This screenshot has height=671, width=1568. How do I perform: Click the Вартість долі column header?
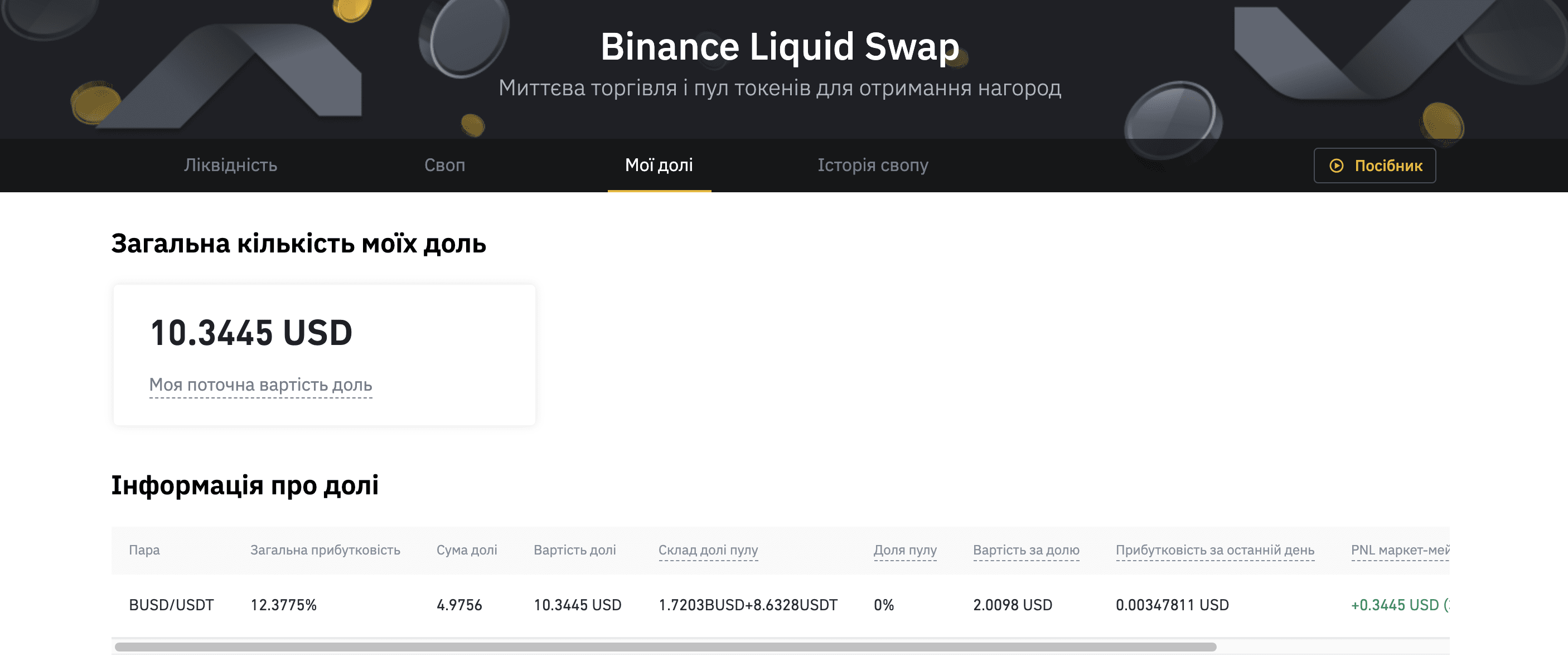574,550
